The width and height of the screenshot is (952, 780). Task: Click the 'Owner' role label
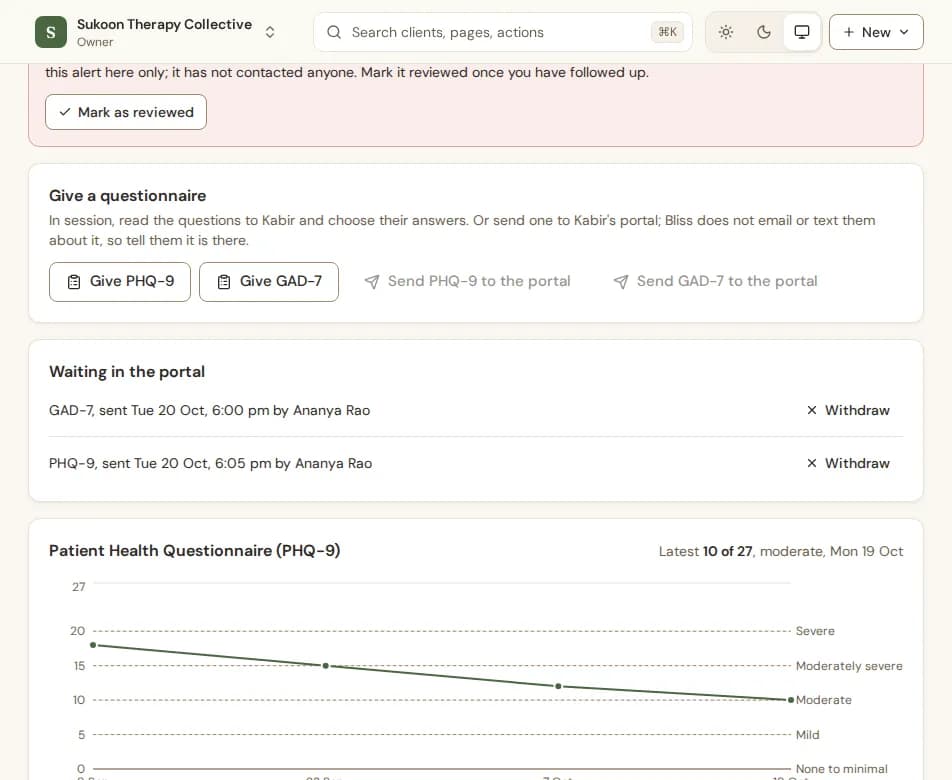point(95,42)
